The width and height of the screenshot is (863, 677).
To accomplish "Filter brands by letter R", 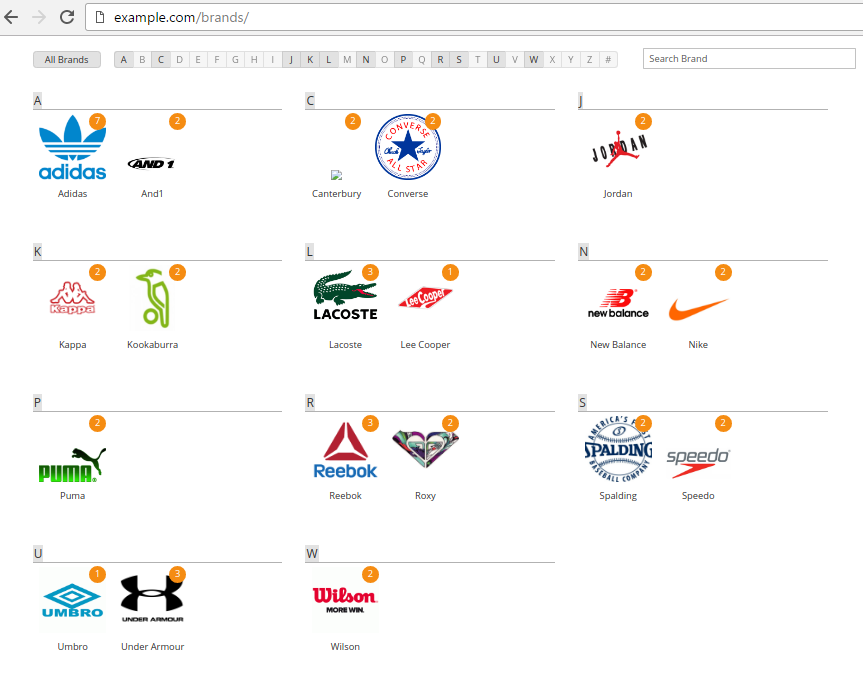I will 440,59.
